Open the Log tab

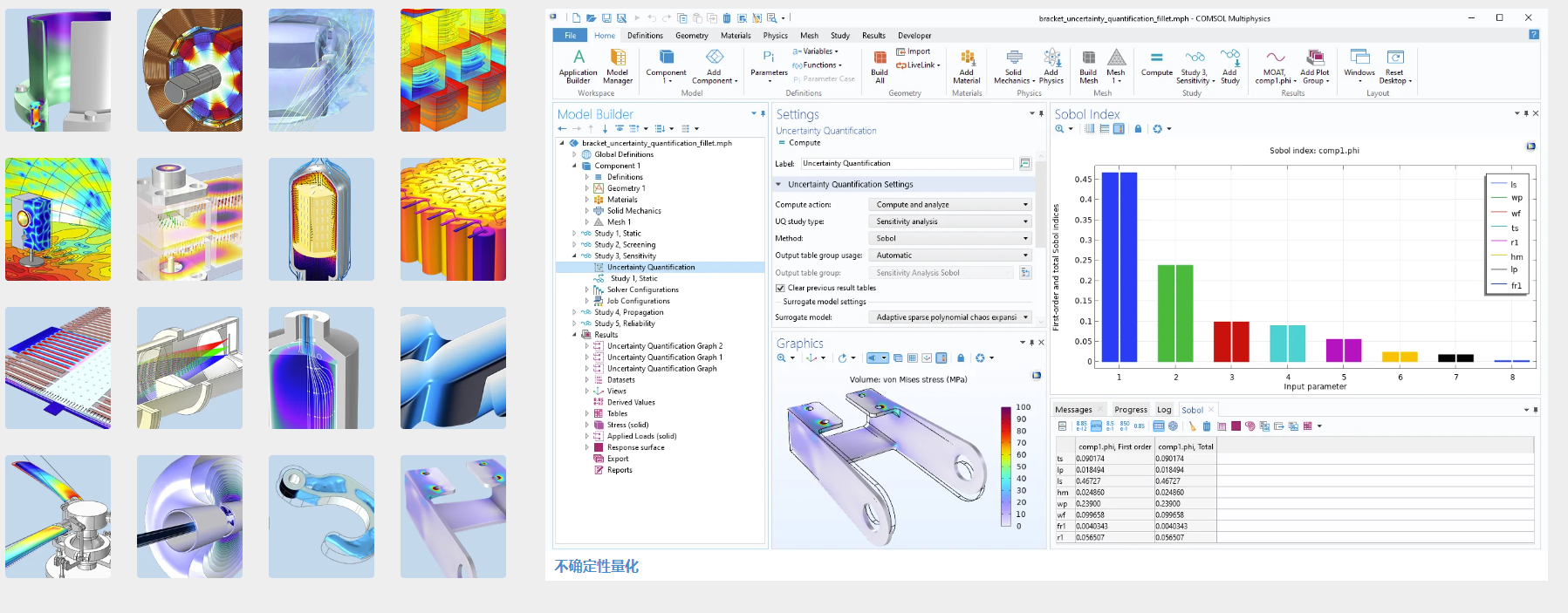[1164, 410]
